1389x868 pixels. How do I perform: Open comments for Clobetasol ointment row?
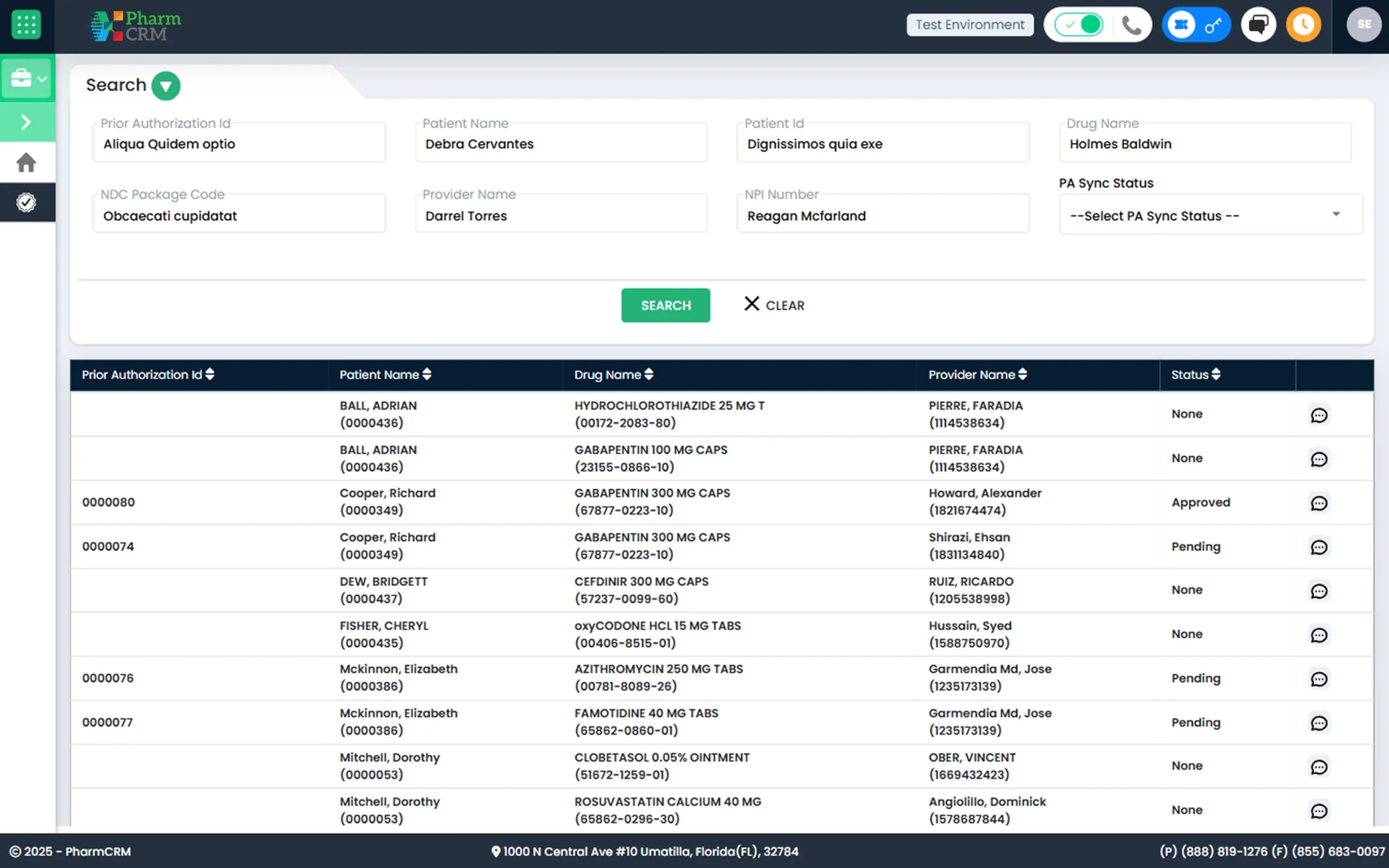(x=1319, y=767)
